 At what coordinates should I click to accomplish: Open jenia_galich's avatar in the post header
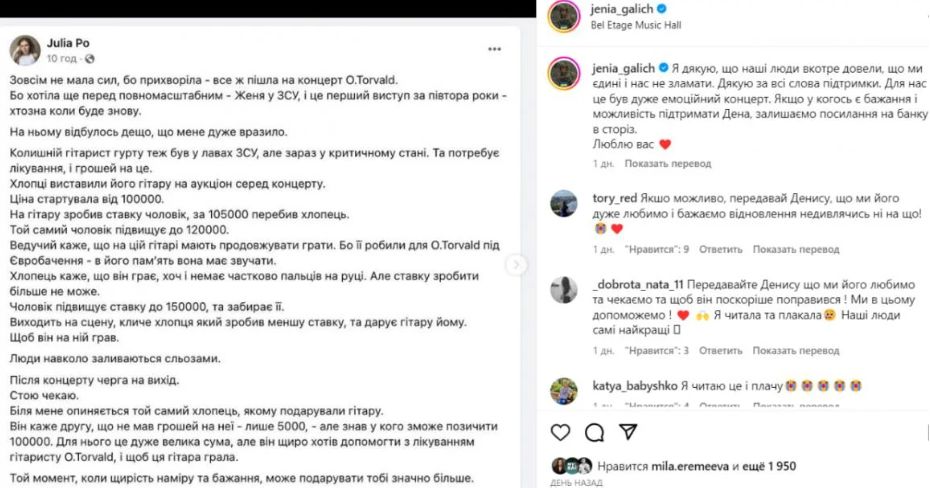click(x=565, y=16)
